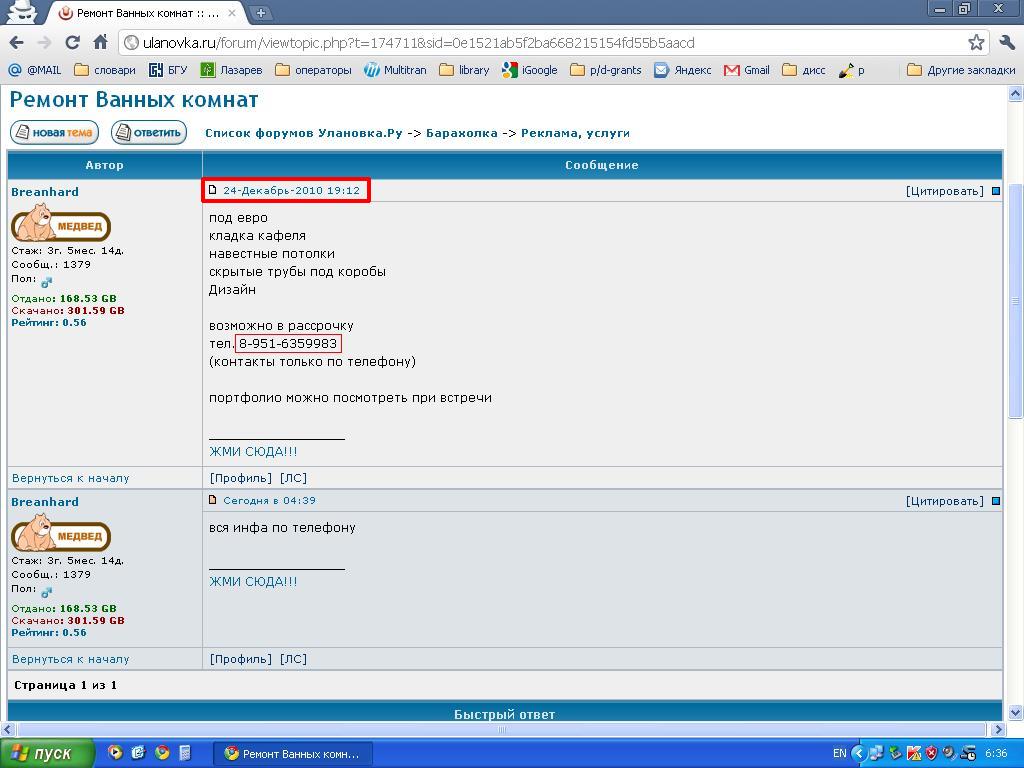This screenshot has width=1024, height=768.
Task: Reload the page with refresh icon
Action: pos(72,43)
